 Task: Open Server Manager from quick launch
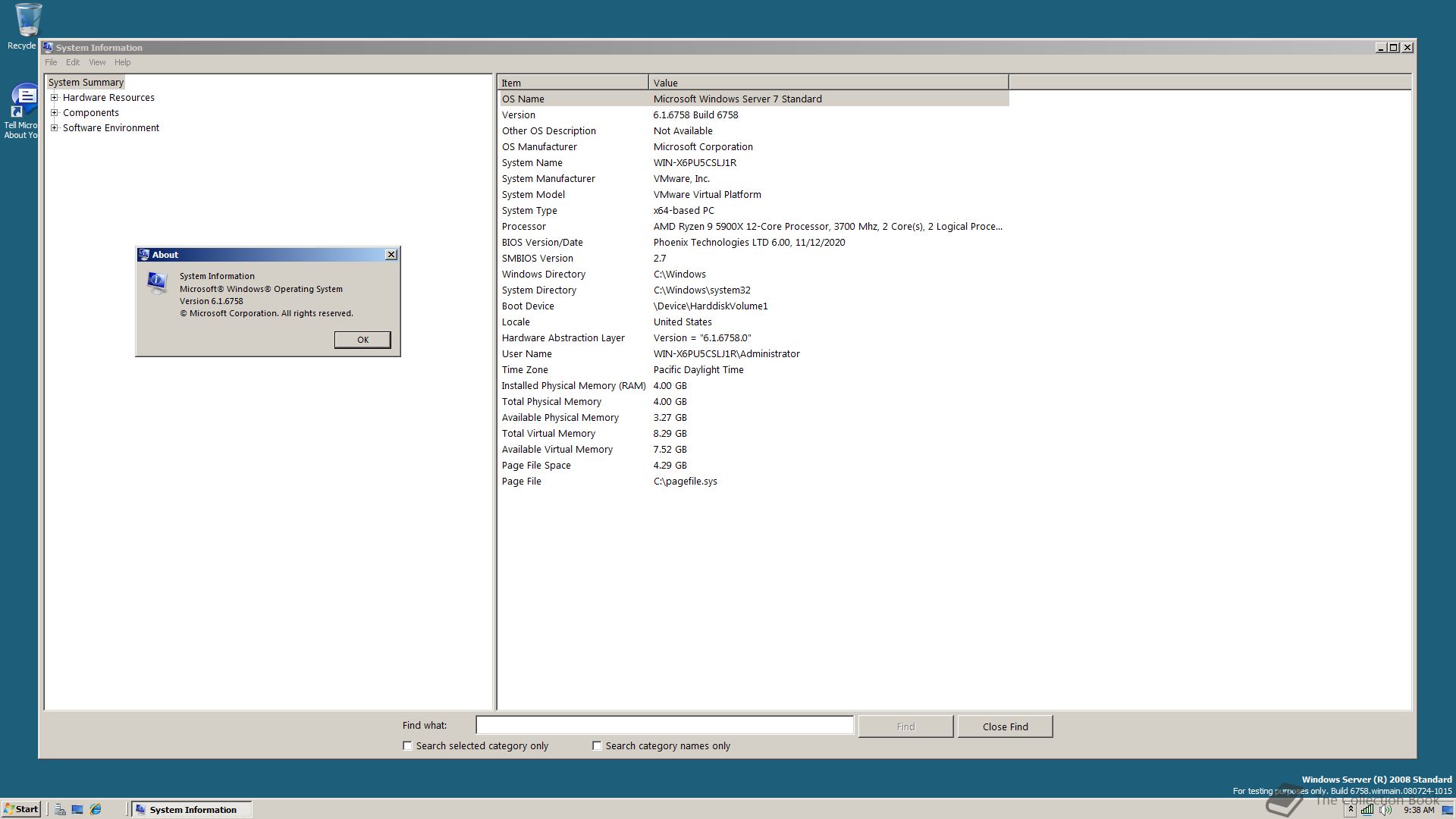[60, 809]
